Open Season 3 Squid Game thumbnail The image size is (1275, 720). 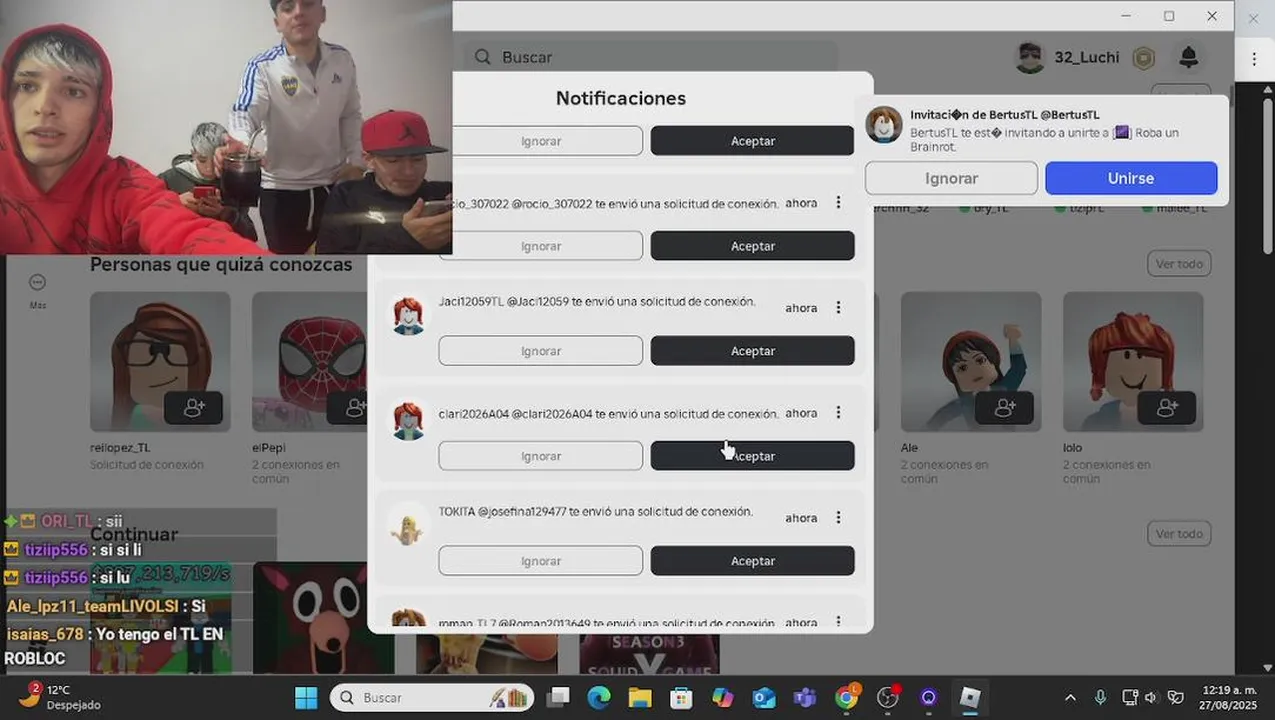649,655
